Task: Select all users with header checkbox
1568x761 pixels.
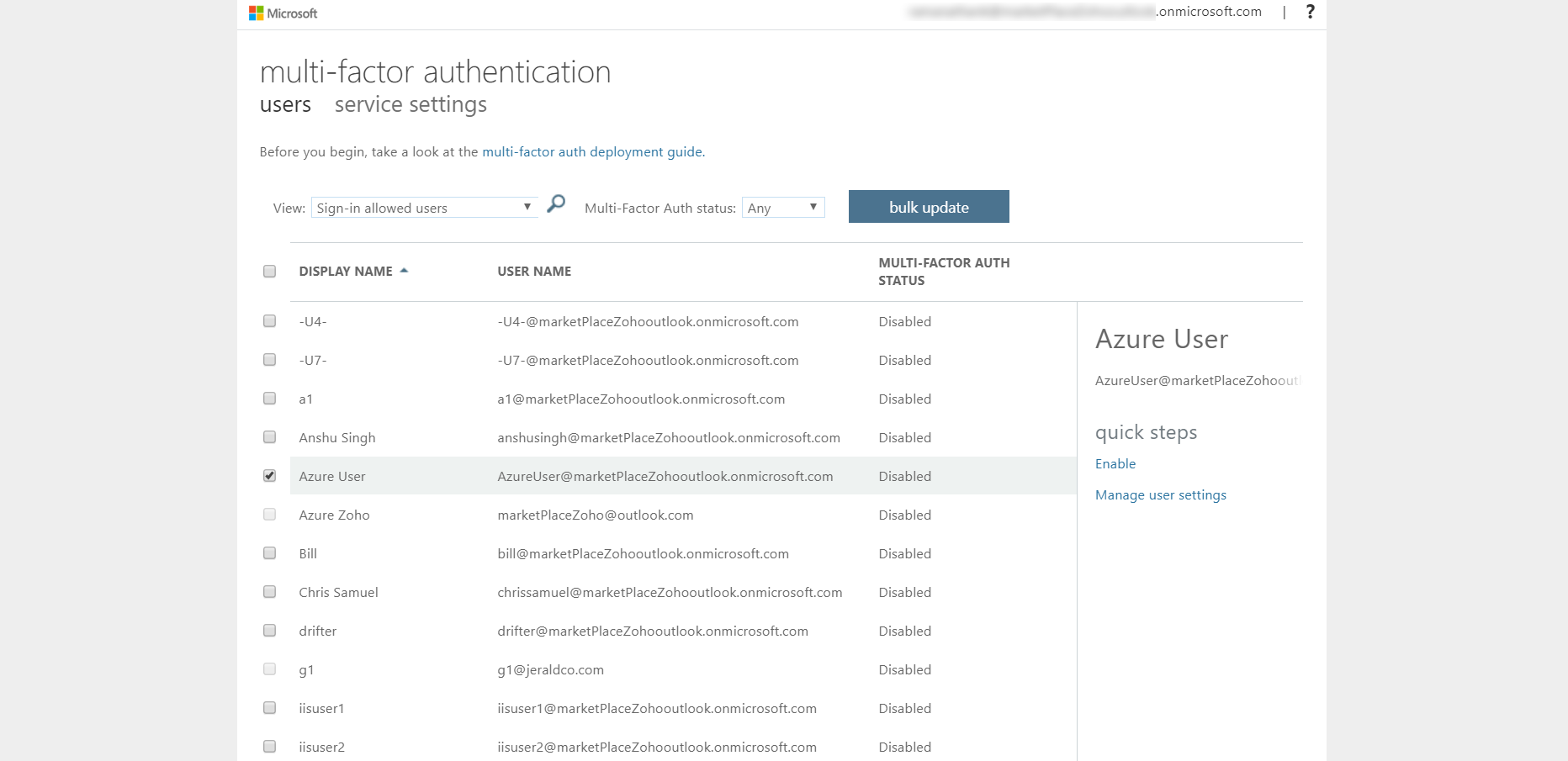Action: (269, 271)
